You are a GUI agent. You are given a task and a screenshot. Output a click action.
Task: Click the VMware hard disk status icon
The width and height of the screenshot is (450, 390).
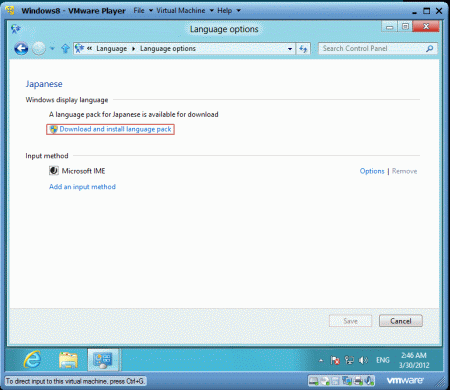314,381
